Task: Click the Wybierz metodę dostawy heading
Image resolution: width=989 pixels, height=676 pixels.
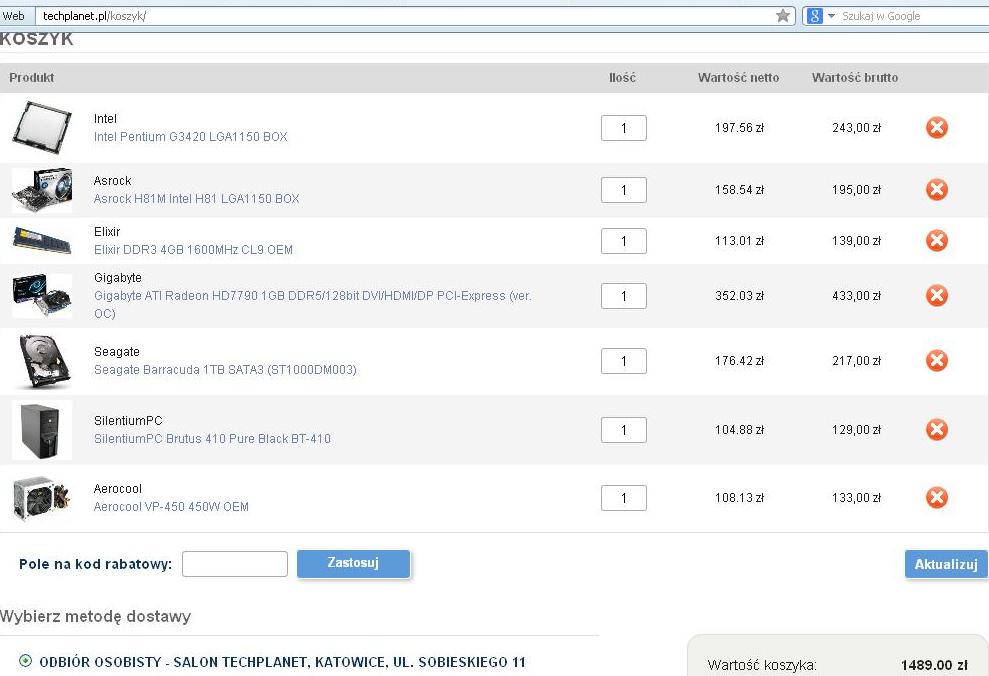Action: 95,616
